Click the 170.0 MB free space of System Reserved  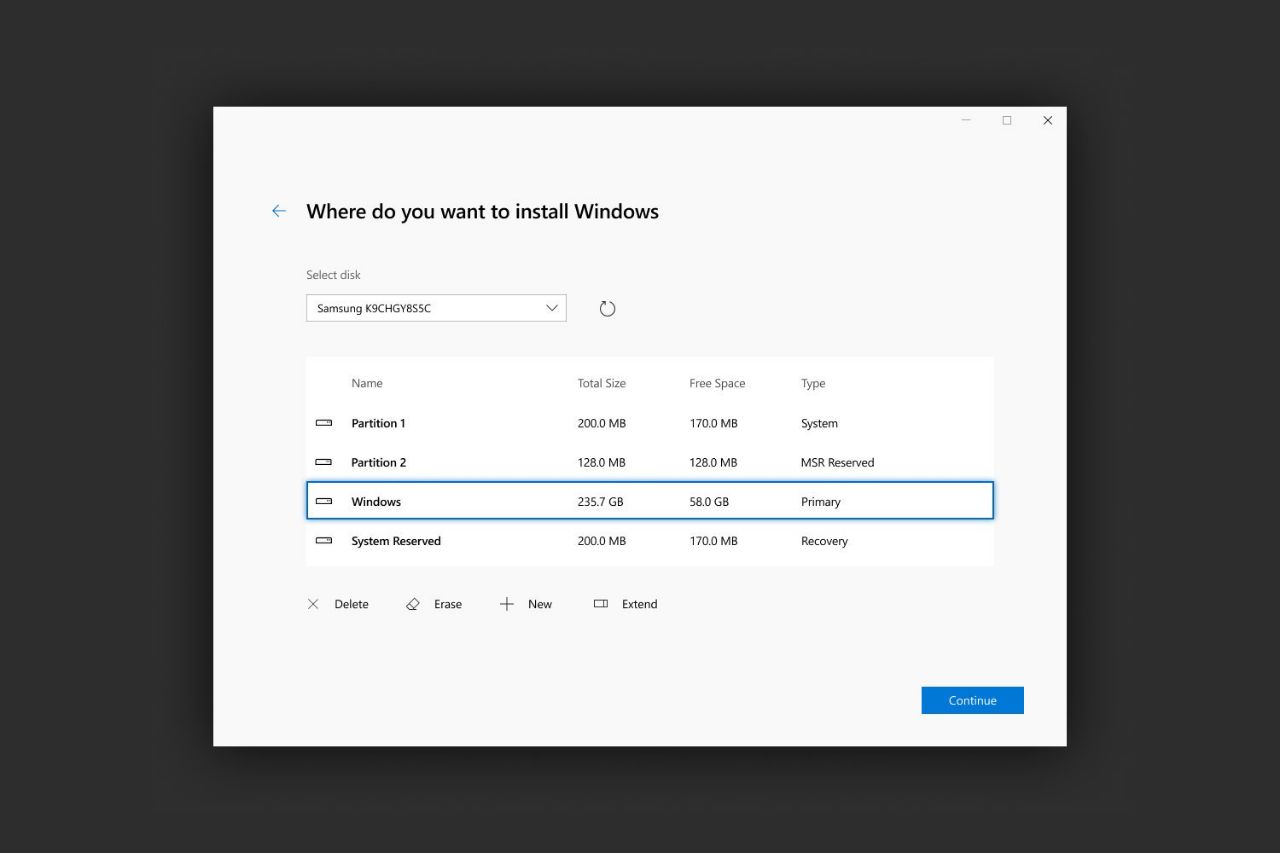point(713,541)
